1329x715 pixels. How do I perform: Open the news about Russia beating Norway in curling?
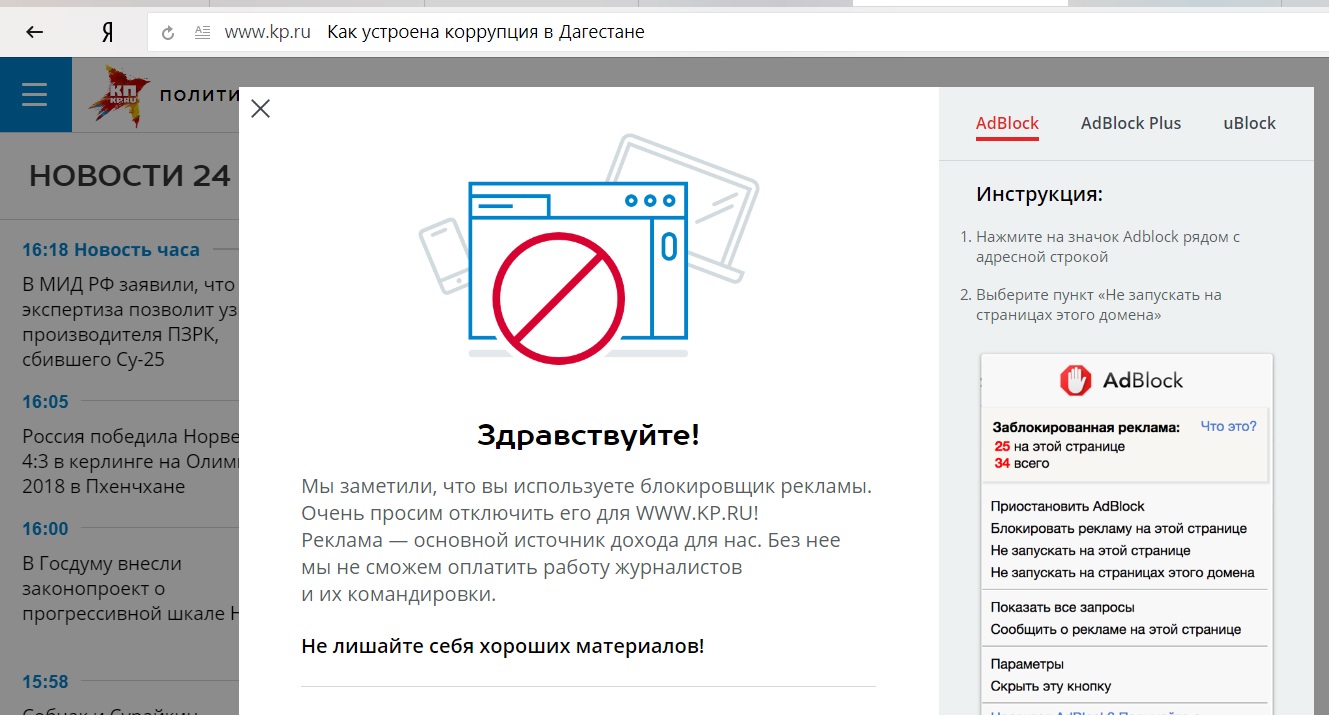point(132,462)
